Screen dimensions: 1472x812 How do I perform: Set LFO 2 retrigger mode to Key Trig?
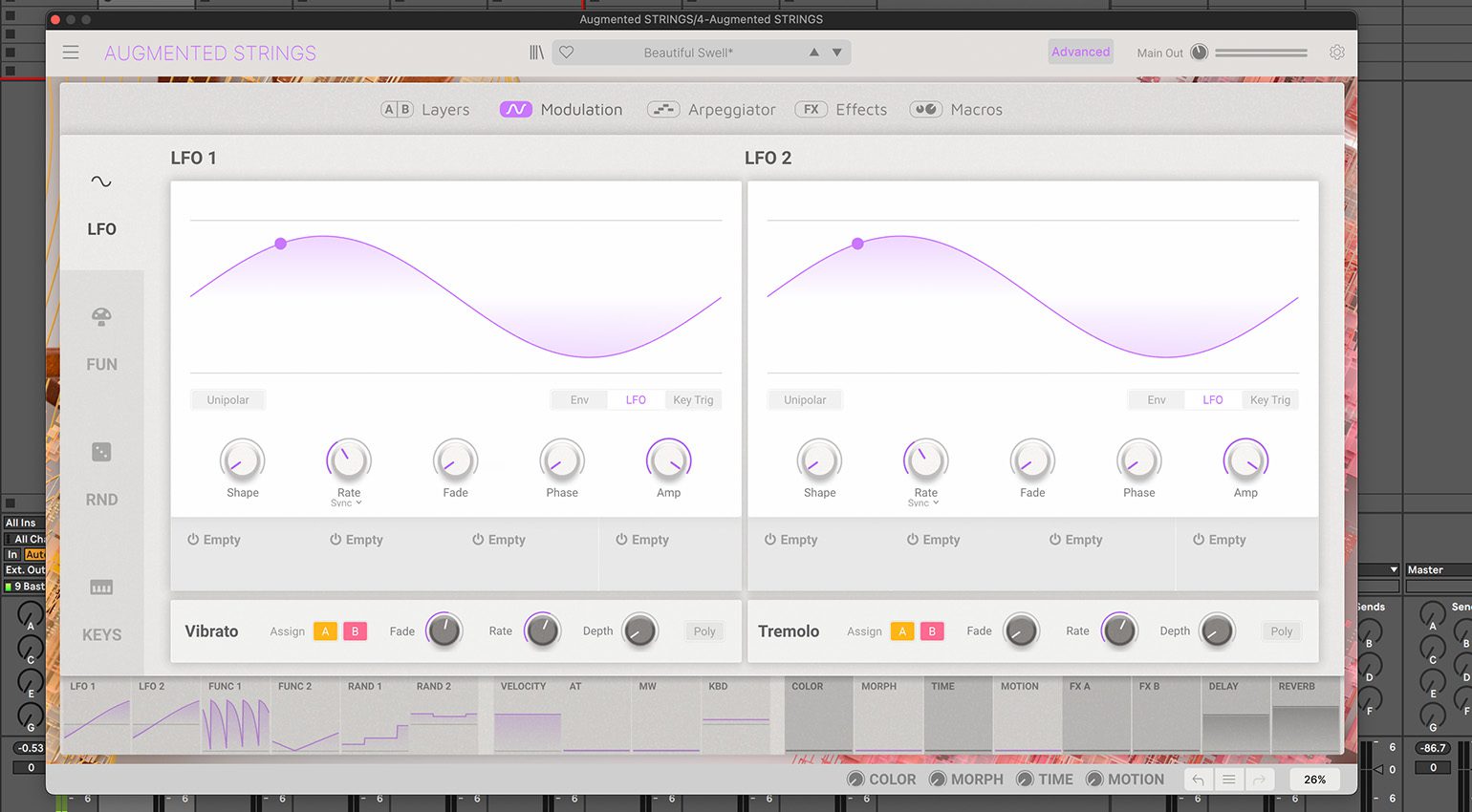(x=1270, y=400)
